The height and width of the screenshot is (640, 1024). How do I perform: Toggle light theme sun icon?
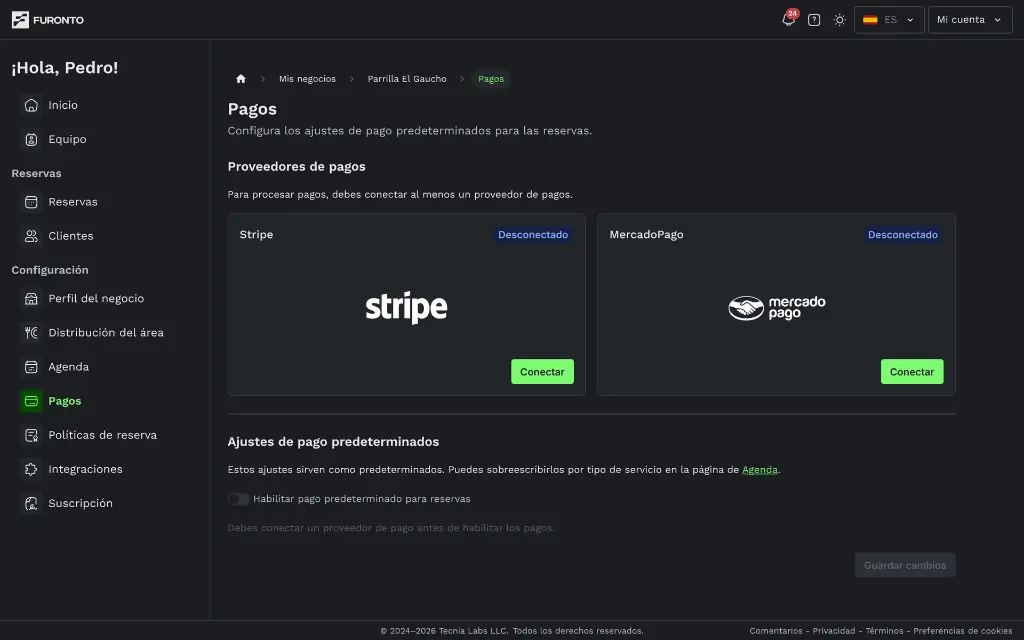click(x=839, y=20)
